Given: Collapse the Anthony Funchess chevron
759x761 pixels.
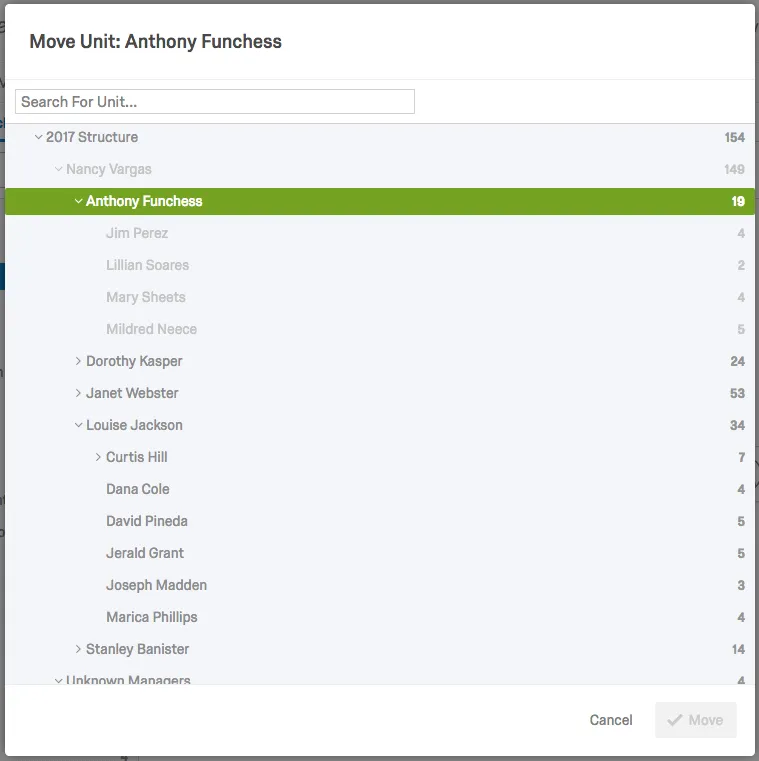Looking at the screenshot, I should click(x=79, y=201).
